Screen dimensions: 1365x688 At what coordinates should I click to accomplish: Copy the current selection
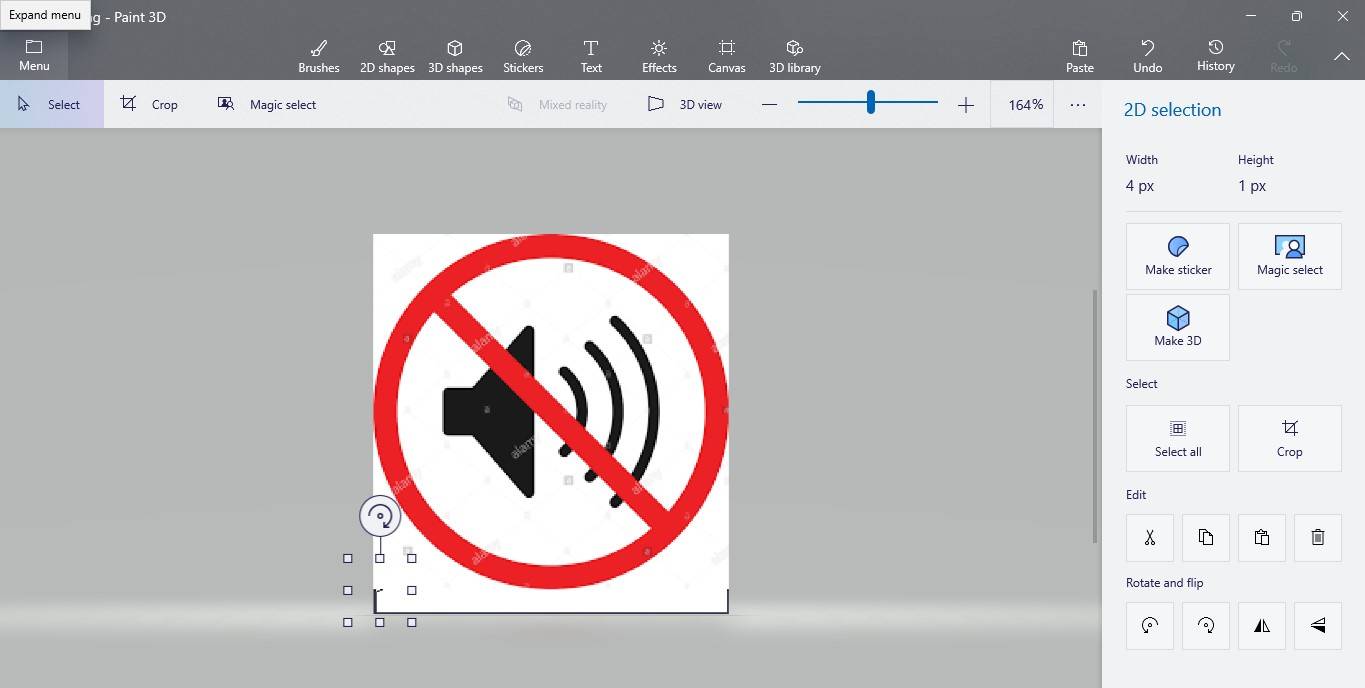[x=1205, y=538]
